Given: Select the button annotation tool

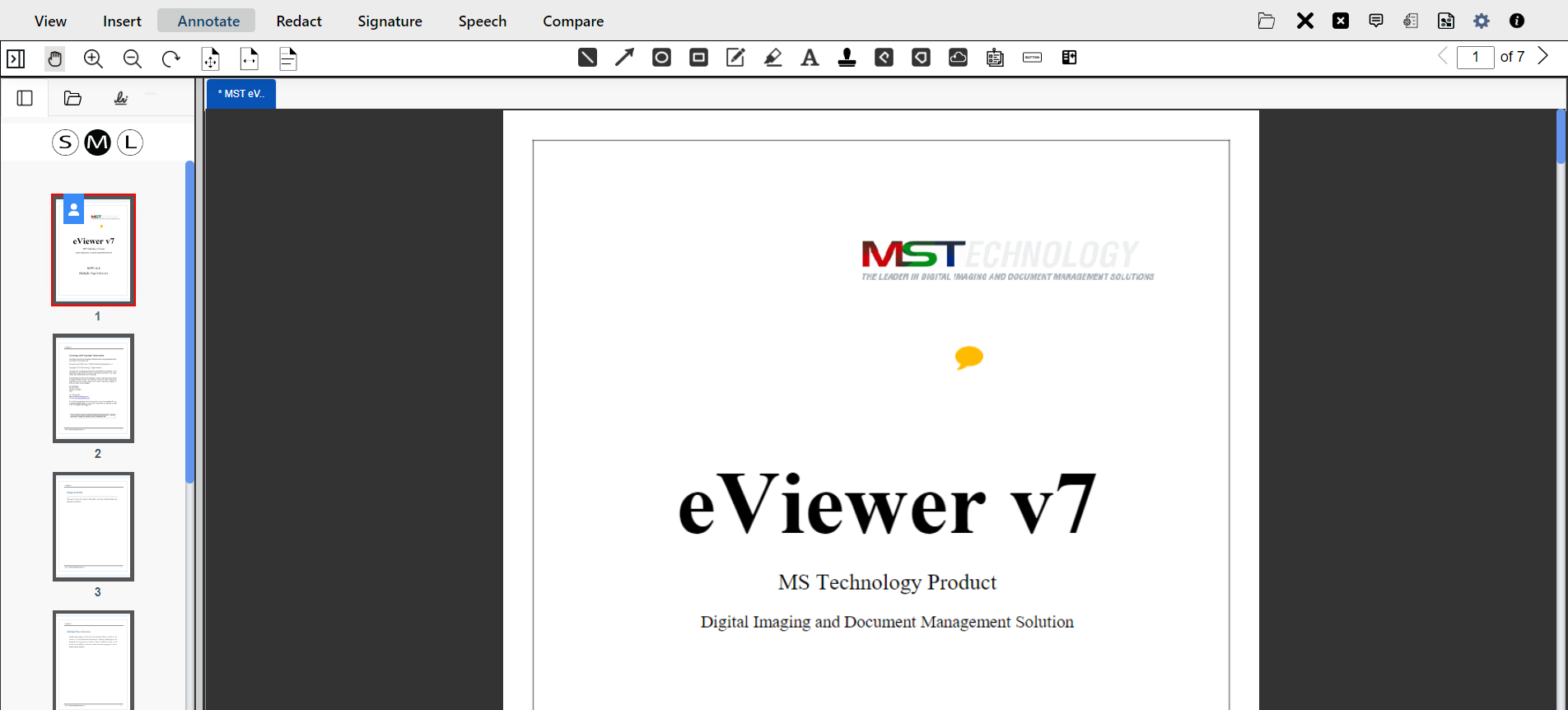Looking at the screenshot, I should pos(1032,58).
